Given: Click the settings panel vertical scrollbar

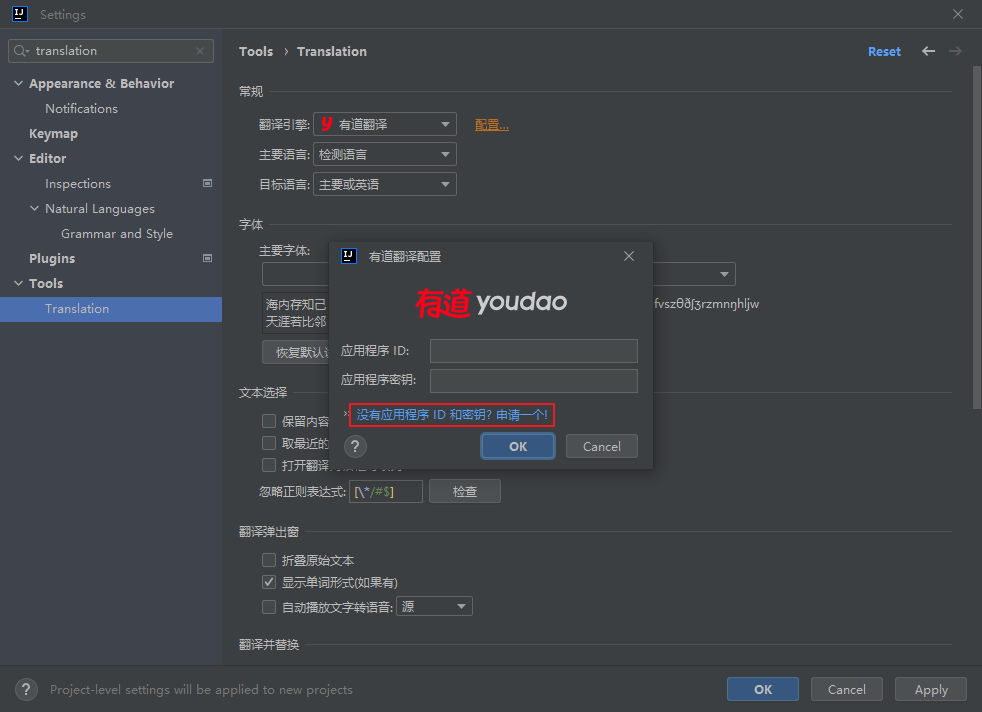Looking at the screenshot, I should (976, 237).
